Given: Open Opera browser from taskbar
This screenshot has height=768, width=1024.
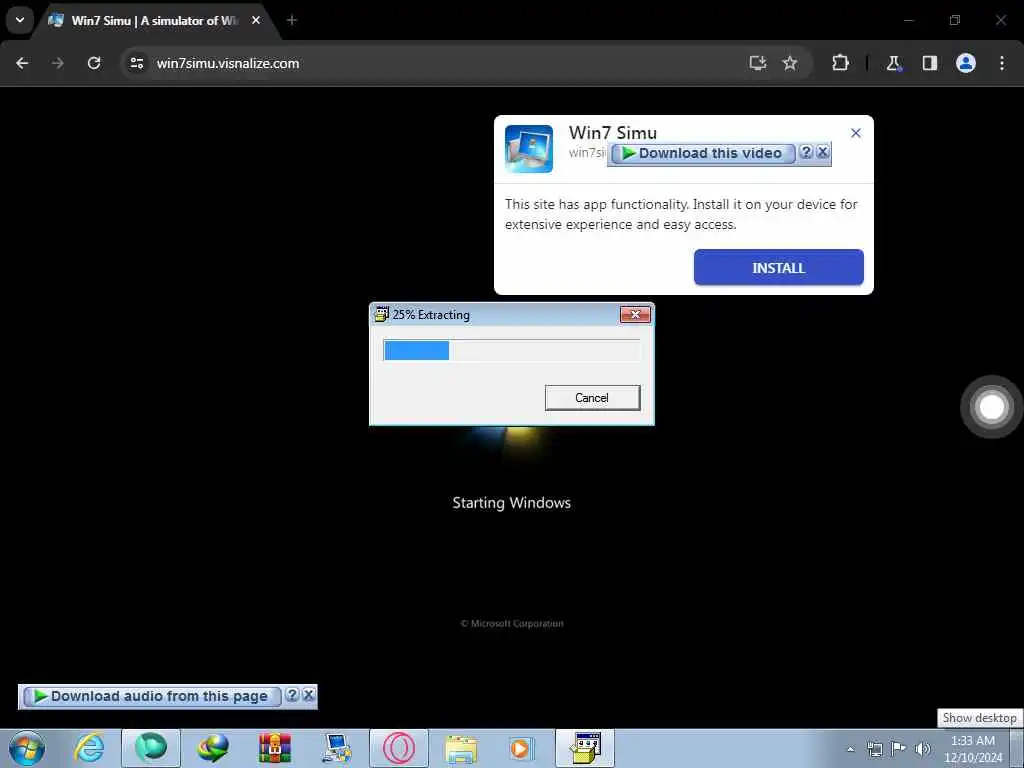Looking at the screenshot, I should pos(399,748).
